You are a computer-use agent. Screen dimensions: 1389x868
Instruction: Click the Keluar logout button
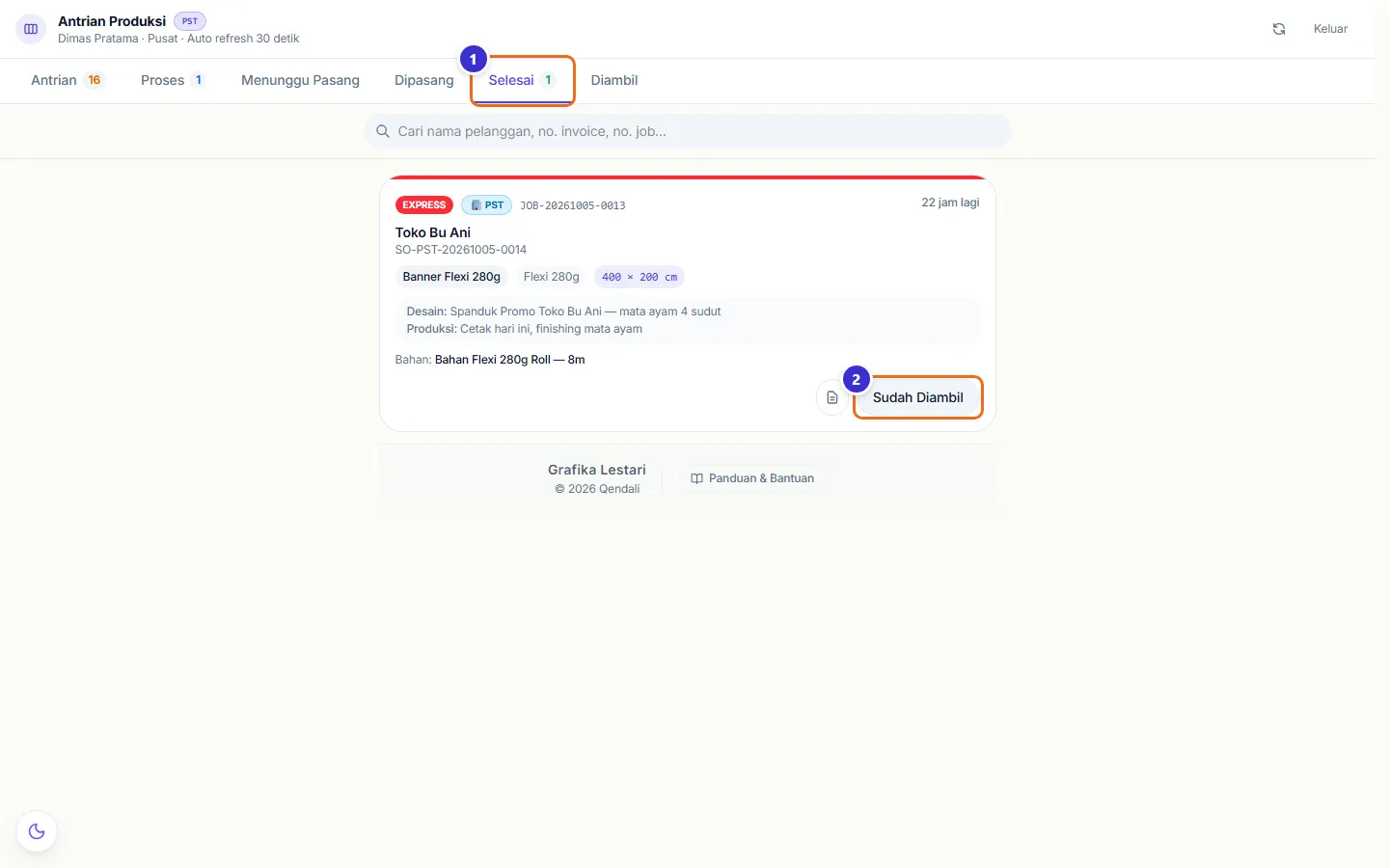click(x=1330, y=29)
